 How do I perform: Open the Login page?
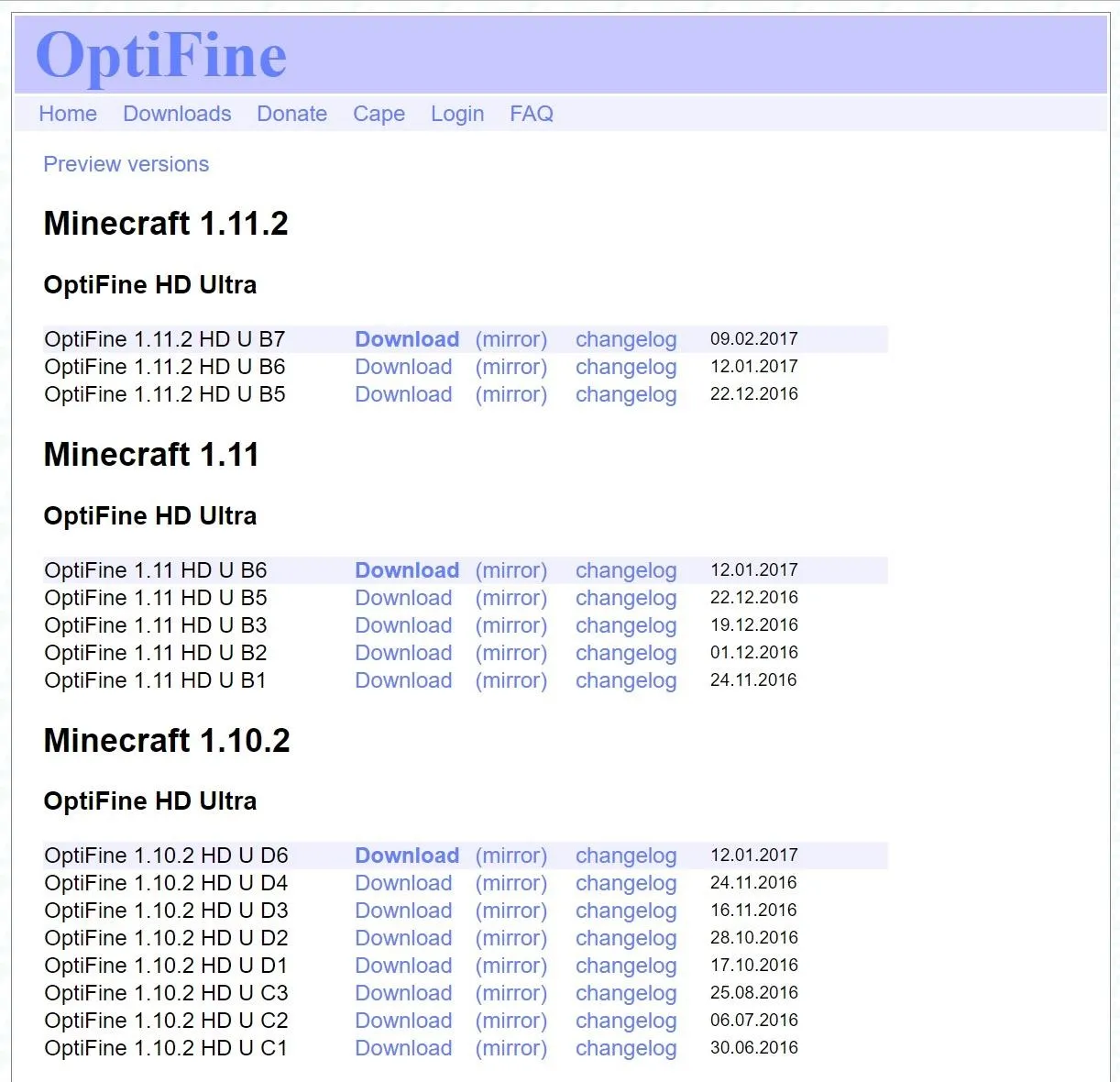457,114
